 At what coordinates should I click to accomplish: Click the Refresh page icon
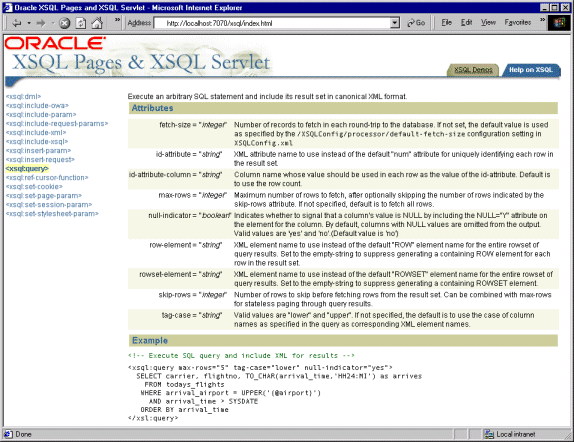click(81, 23)
